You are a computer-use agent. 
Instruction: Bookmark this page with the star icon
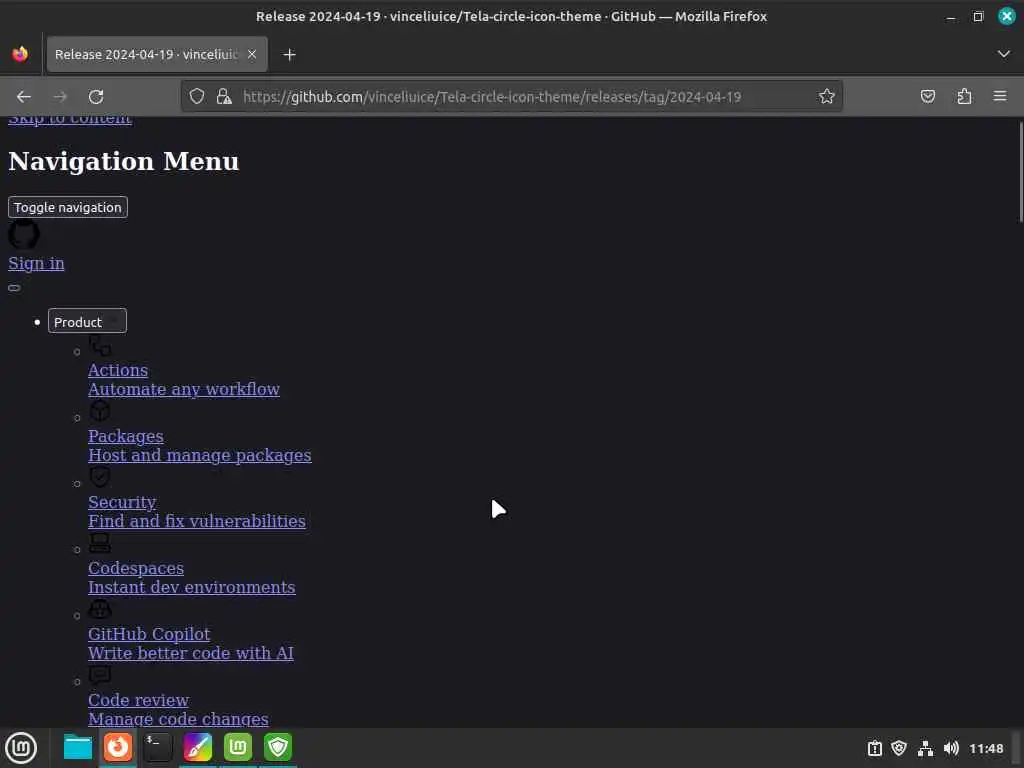pos(826,97)
